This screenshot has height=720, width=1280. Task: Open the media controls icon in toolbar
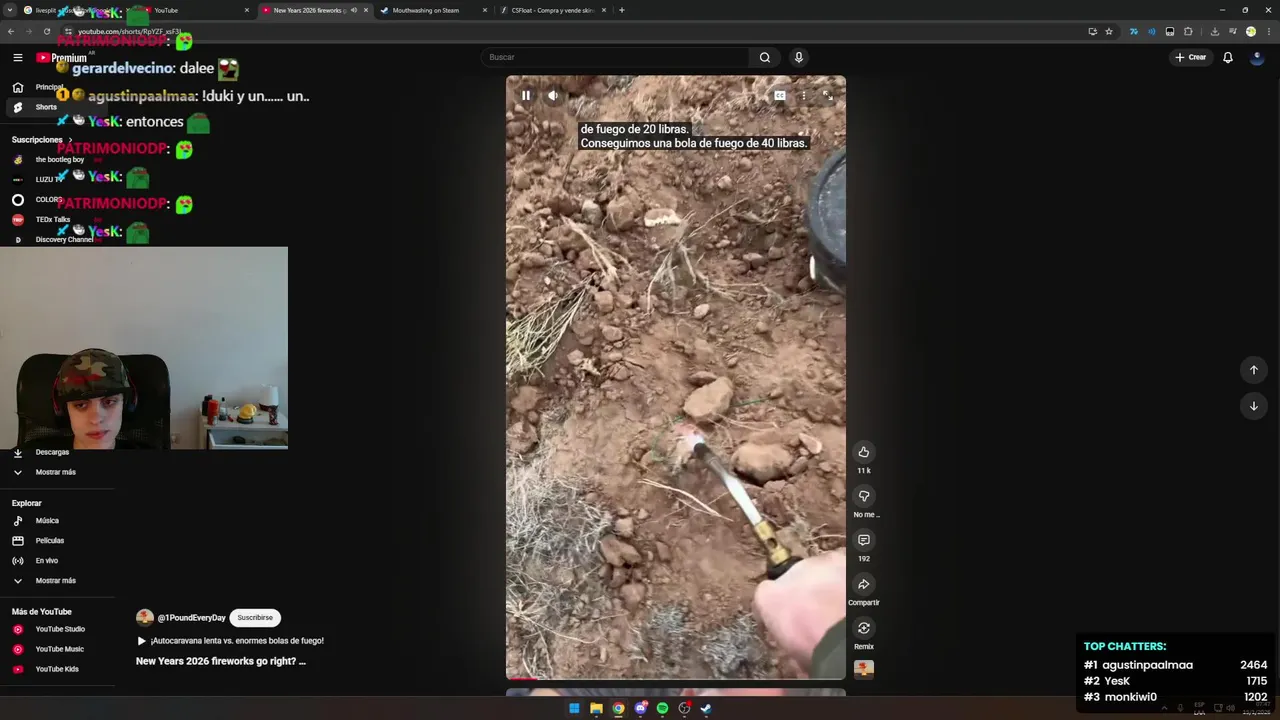click(x=1232, y=31)
